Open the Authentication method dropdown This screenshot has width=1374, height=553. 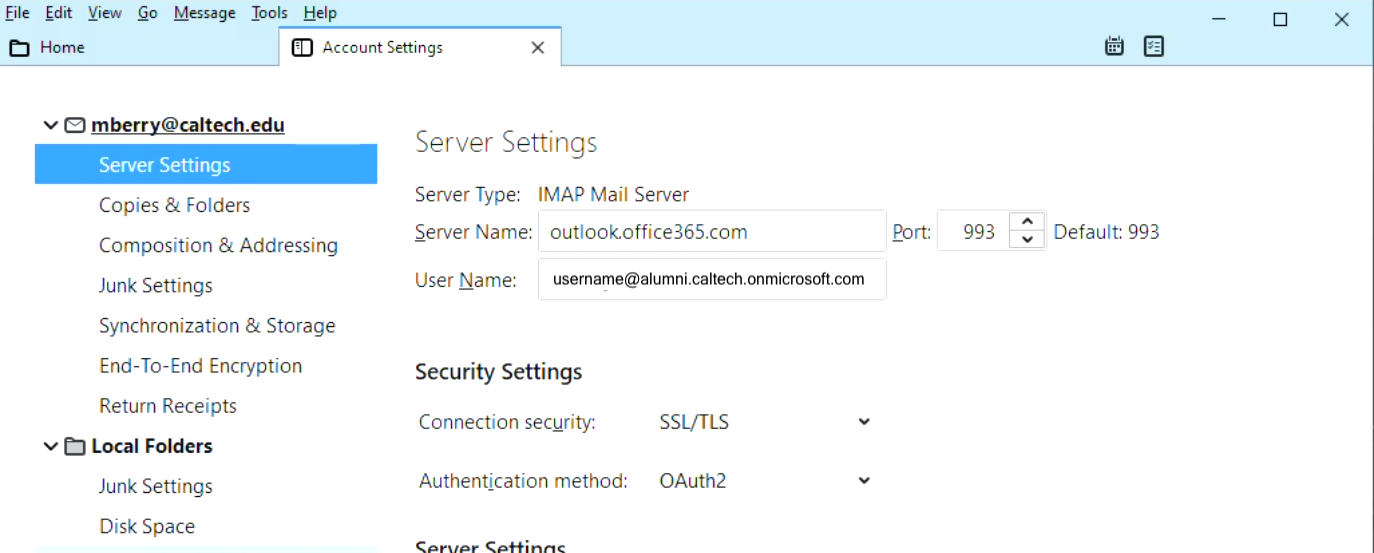coord(764,481)
